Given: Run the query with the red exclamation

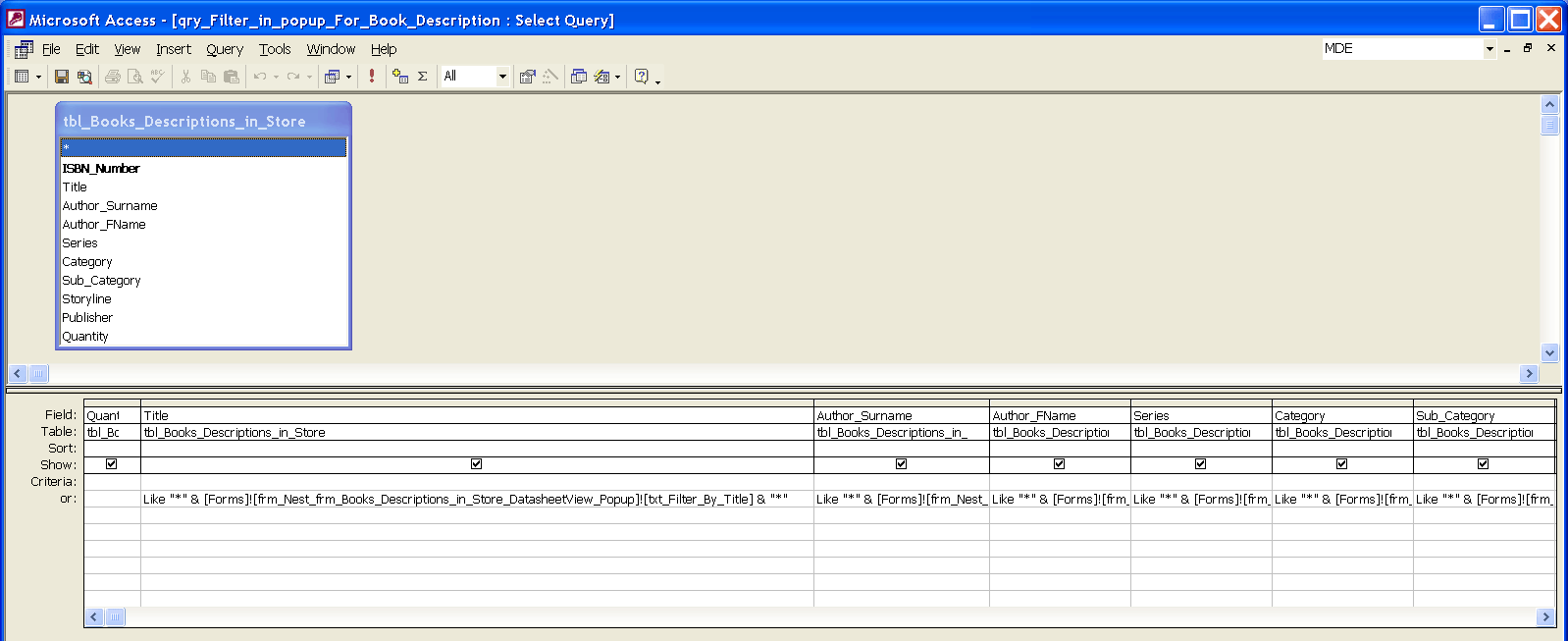Looking at the screenshot, I should point(372,77).
